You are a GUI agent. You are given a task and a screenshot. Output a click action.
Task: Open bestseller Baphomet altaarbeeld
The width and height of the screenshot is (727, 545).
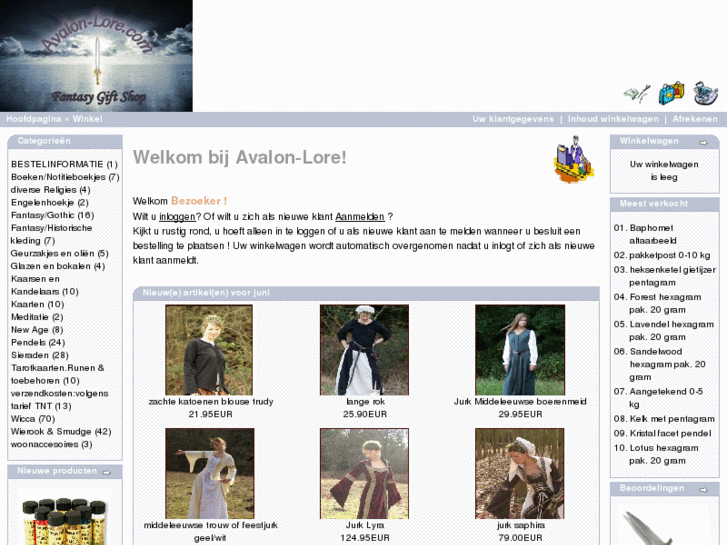[x=652, y=234]
